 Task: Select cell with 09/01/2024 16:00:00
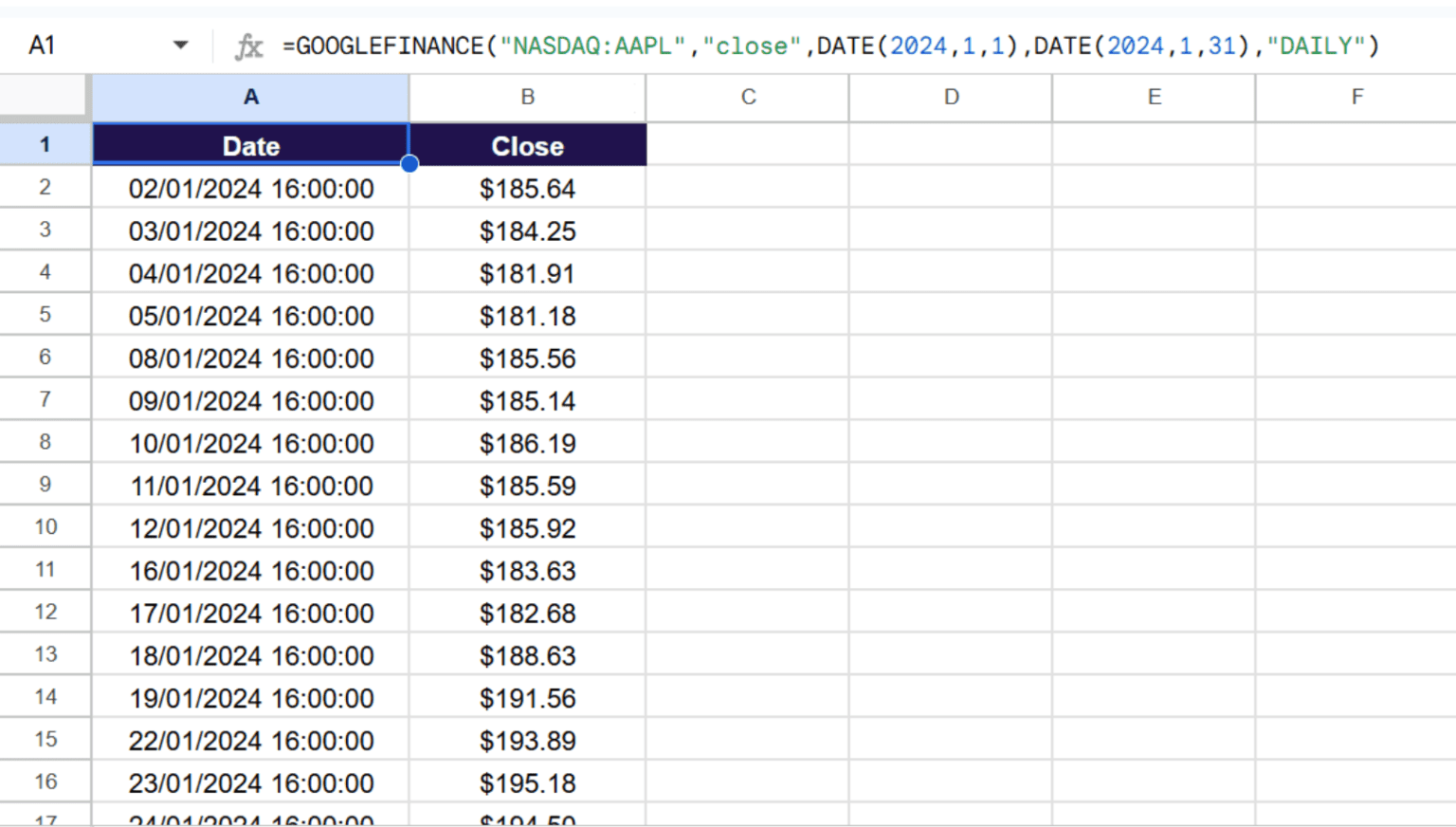tap(250, 400)
